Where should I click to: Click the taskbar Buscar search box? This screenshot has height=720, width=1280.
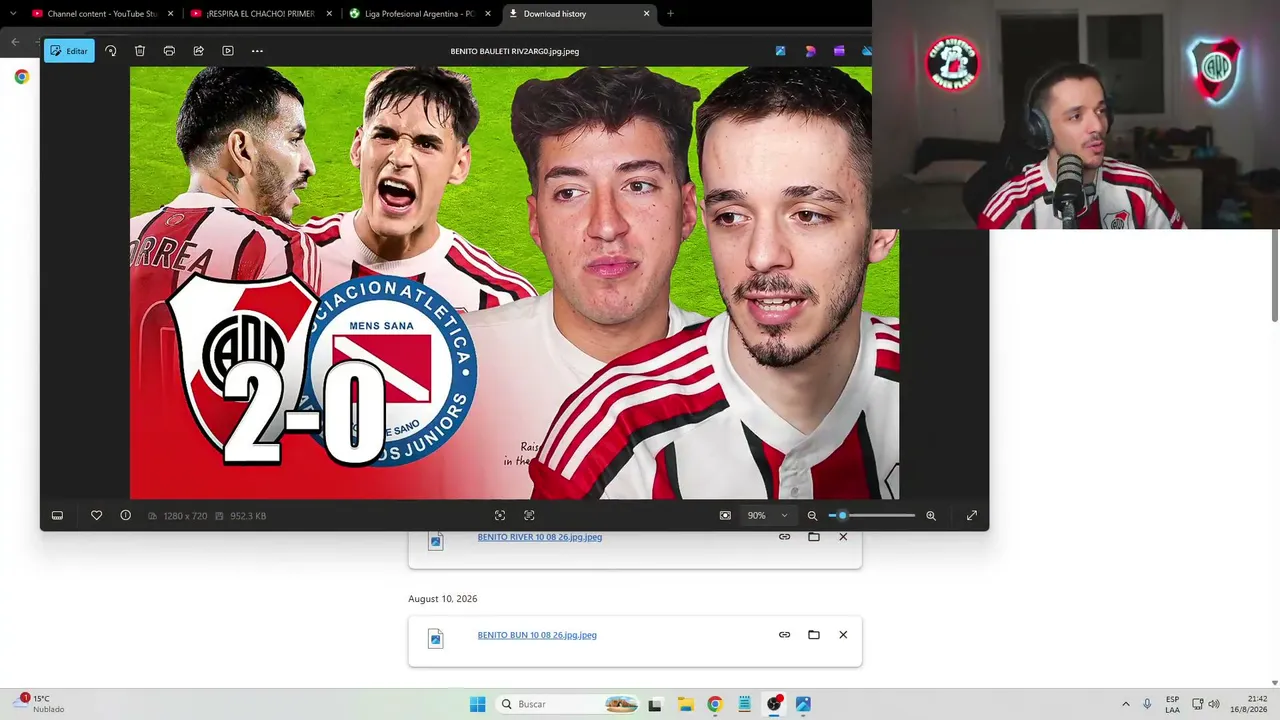point(568,704)
